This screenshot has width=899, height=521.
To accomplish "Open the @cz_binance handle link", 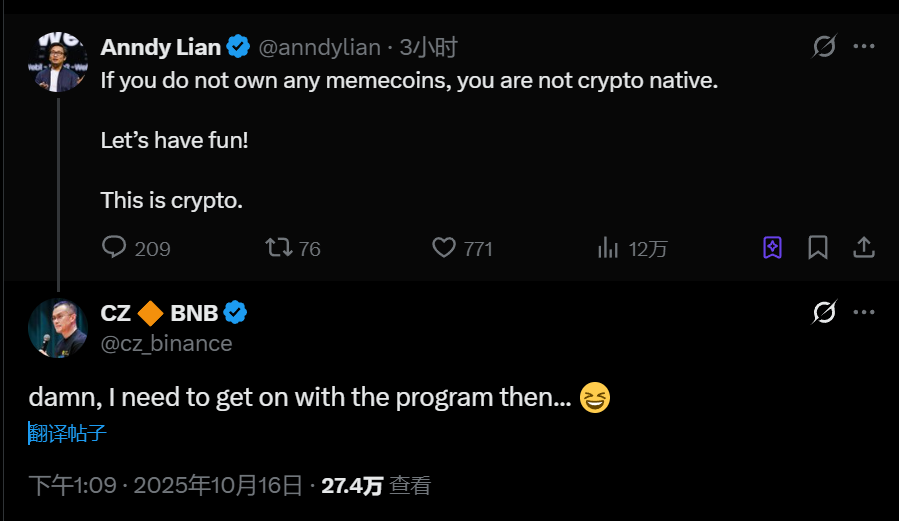I will coord(166,343).
